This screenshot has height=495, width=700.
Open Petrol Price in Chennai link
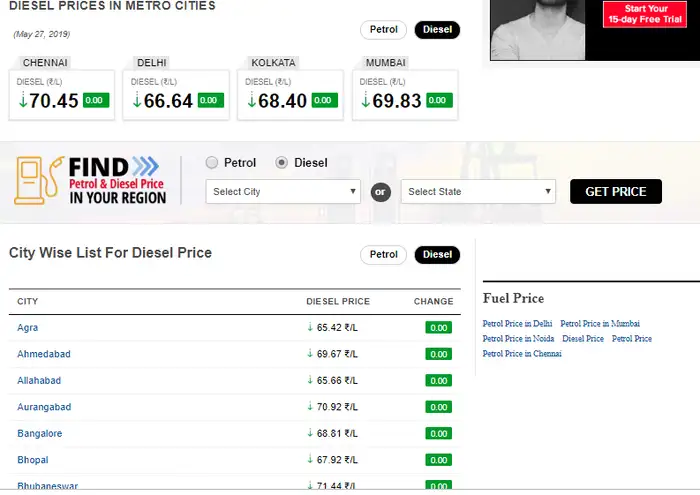521,354
